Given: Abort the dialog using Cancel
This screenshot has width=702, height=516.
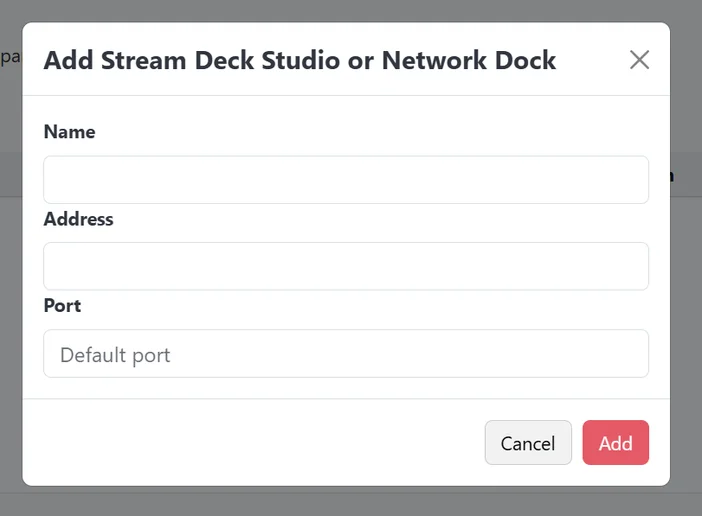Looking at the screenshot, I should 528,443.
